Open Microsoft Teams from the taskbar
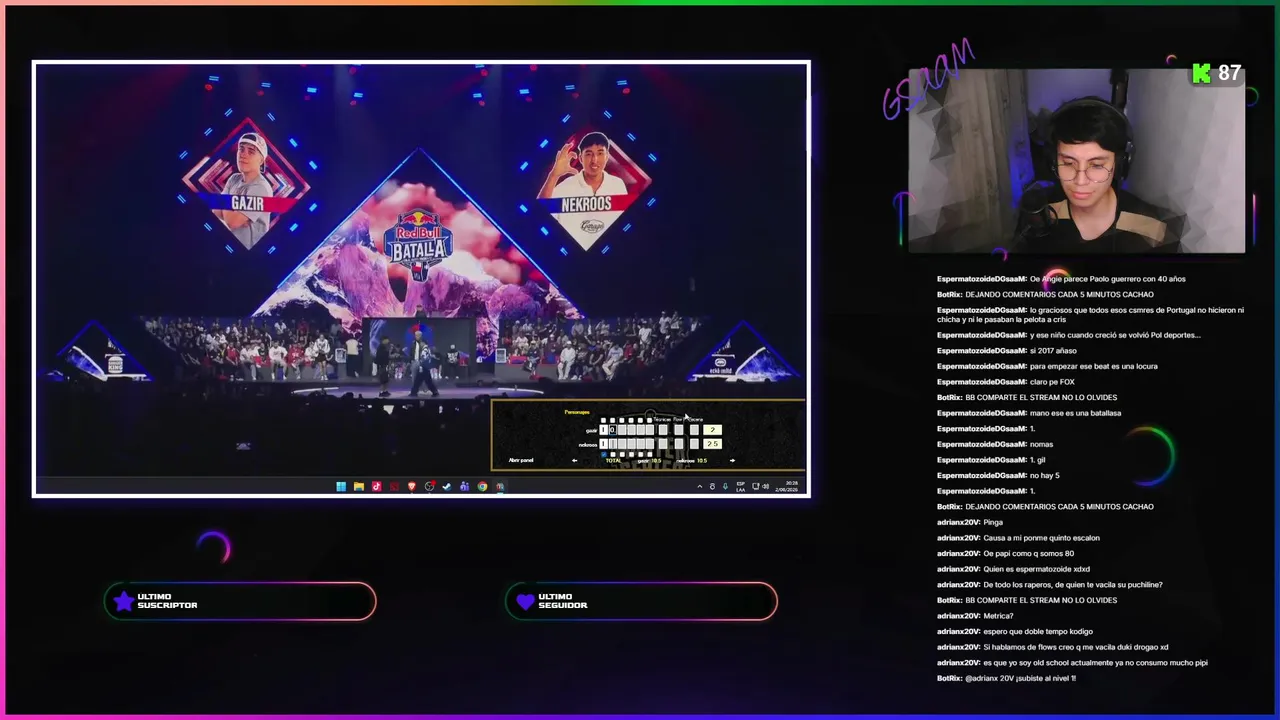This screenshot has height=720, width=1280. [464, 487]
